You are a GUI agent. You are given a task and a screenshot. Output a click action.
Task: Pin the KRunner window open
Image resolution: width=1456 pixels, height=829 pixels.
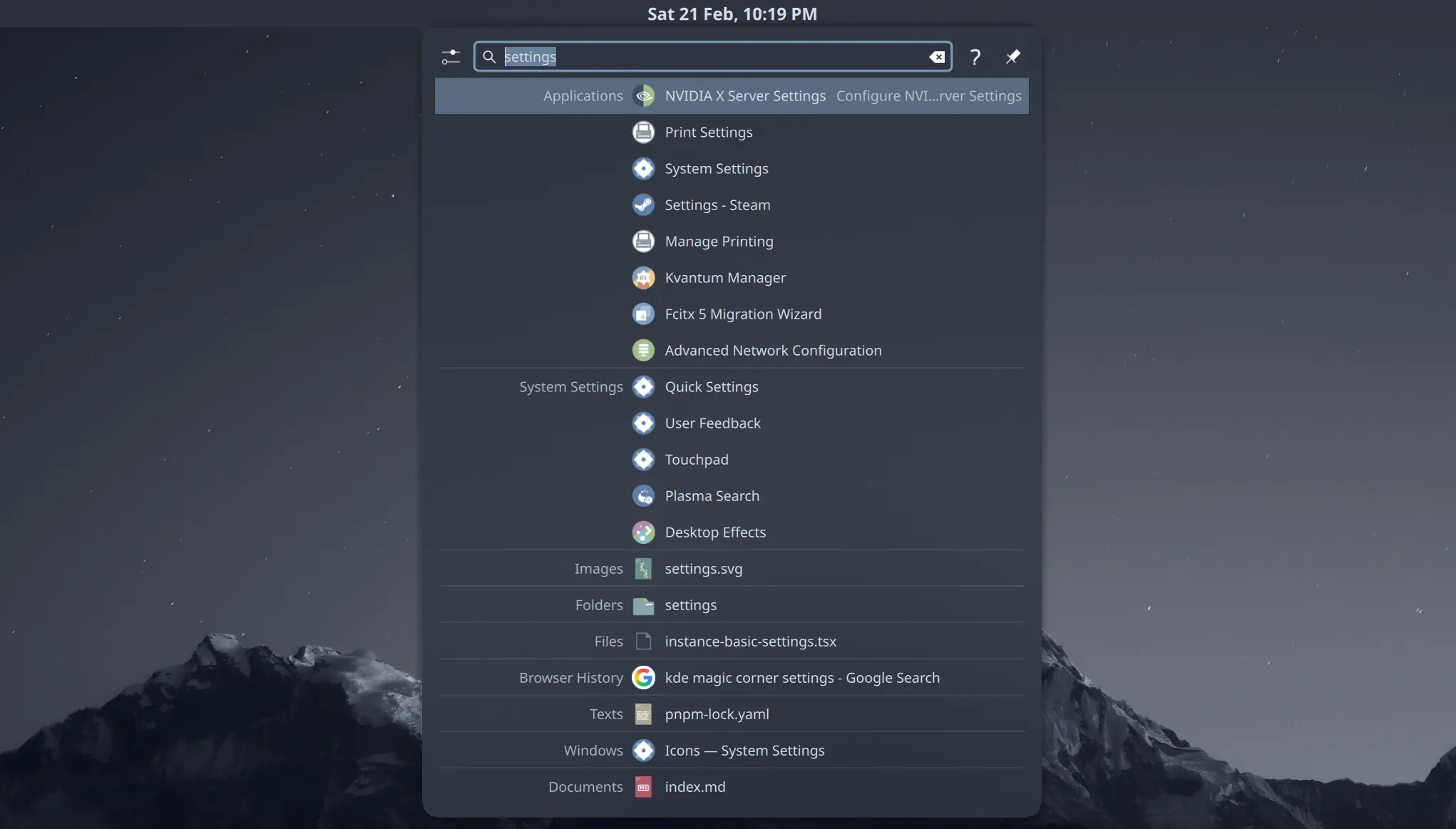coord(1012,57)
